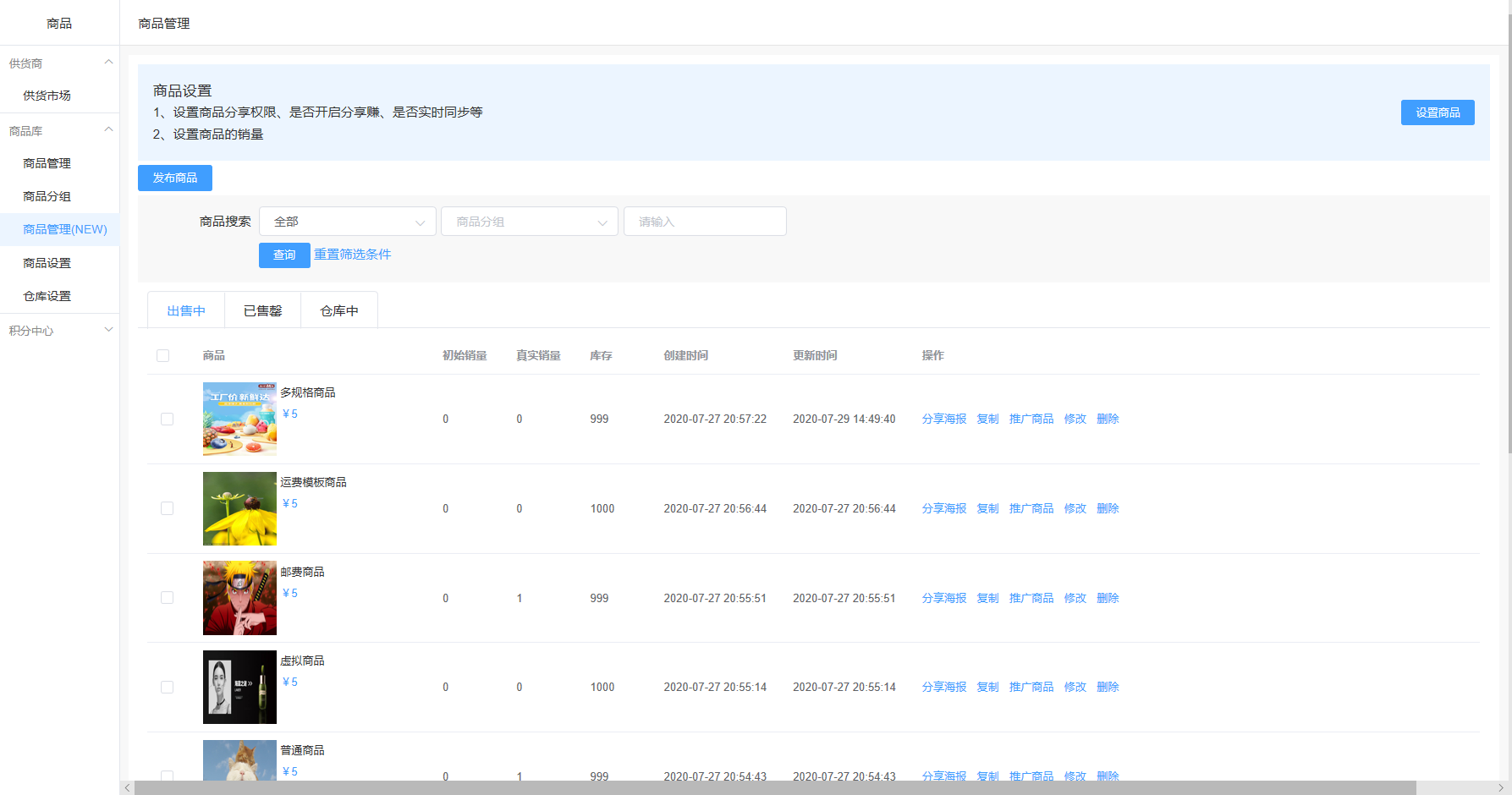Screen dimensions: 1512x795
Task: Go to 商品管理 in the sidebar
Action: pyautogui.click(x=47, y=163)
